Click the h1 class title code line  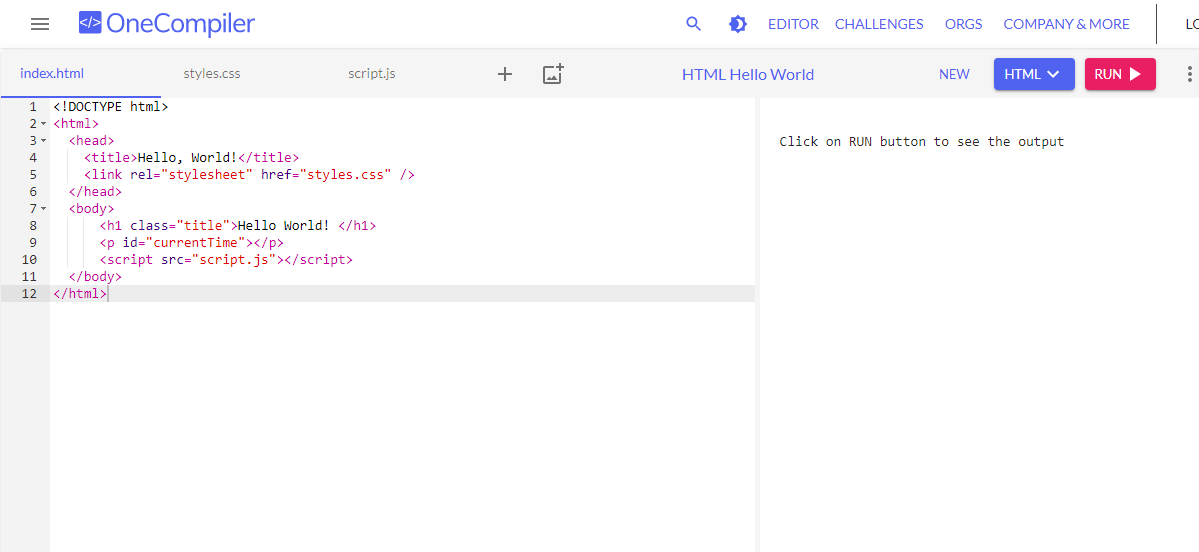[238, 226]
